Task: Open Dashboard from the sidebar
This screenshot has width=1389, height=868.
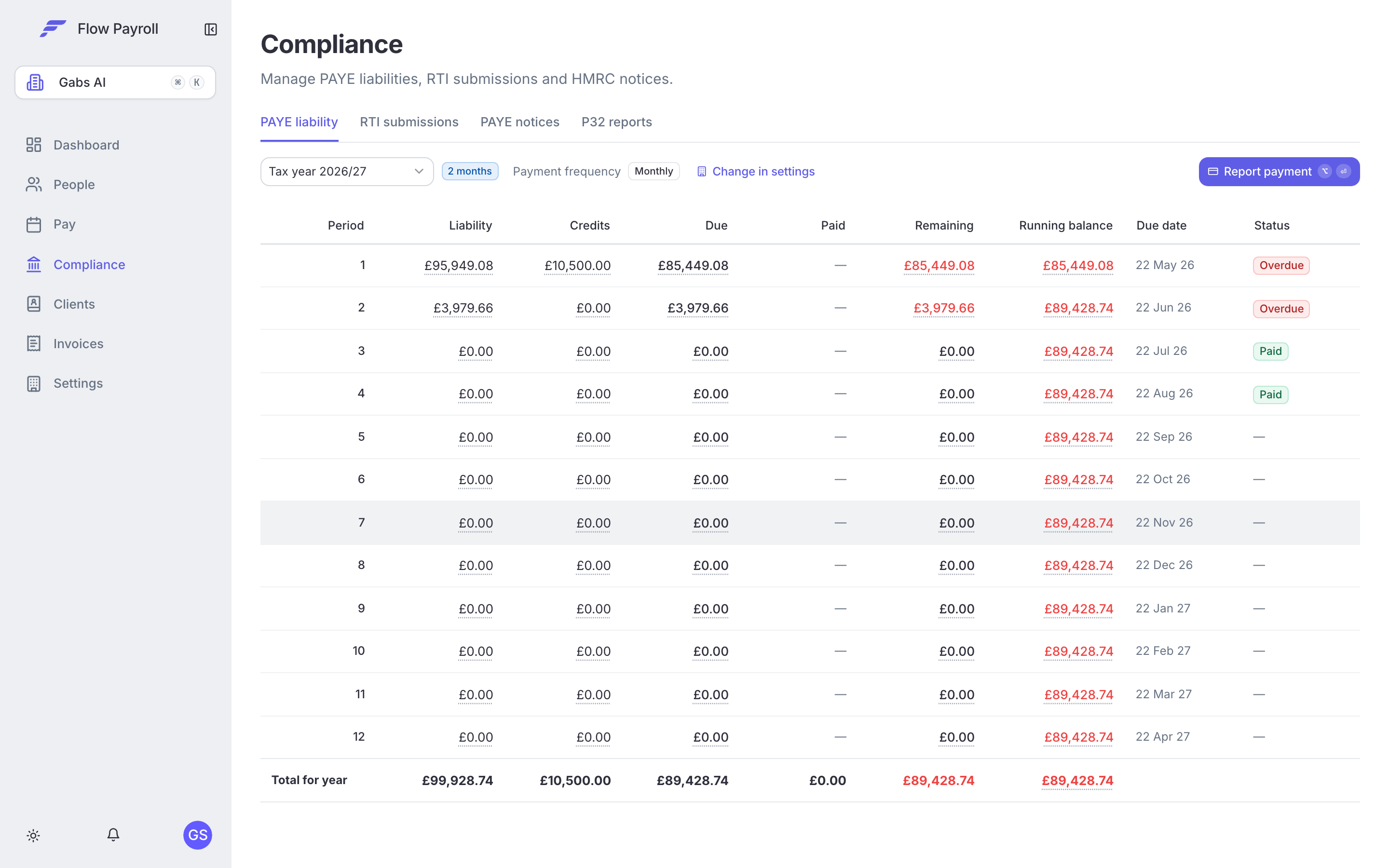Action: pos(86,145)
